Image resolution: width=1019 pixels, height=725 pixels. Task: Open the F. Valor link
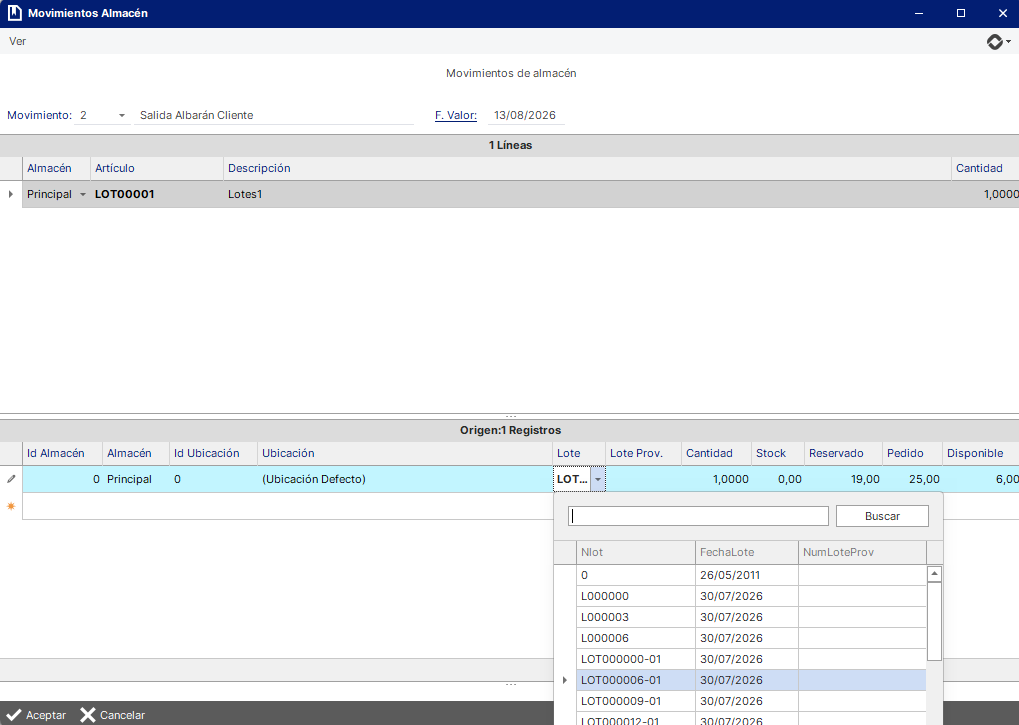coord(456,115)
